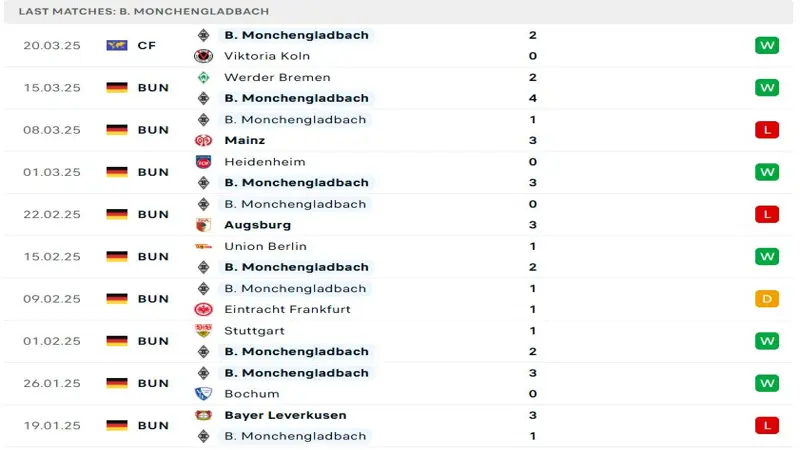Open the 26.01.25 Bochum match row

coord(398,384)
